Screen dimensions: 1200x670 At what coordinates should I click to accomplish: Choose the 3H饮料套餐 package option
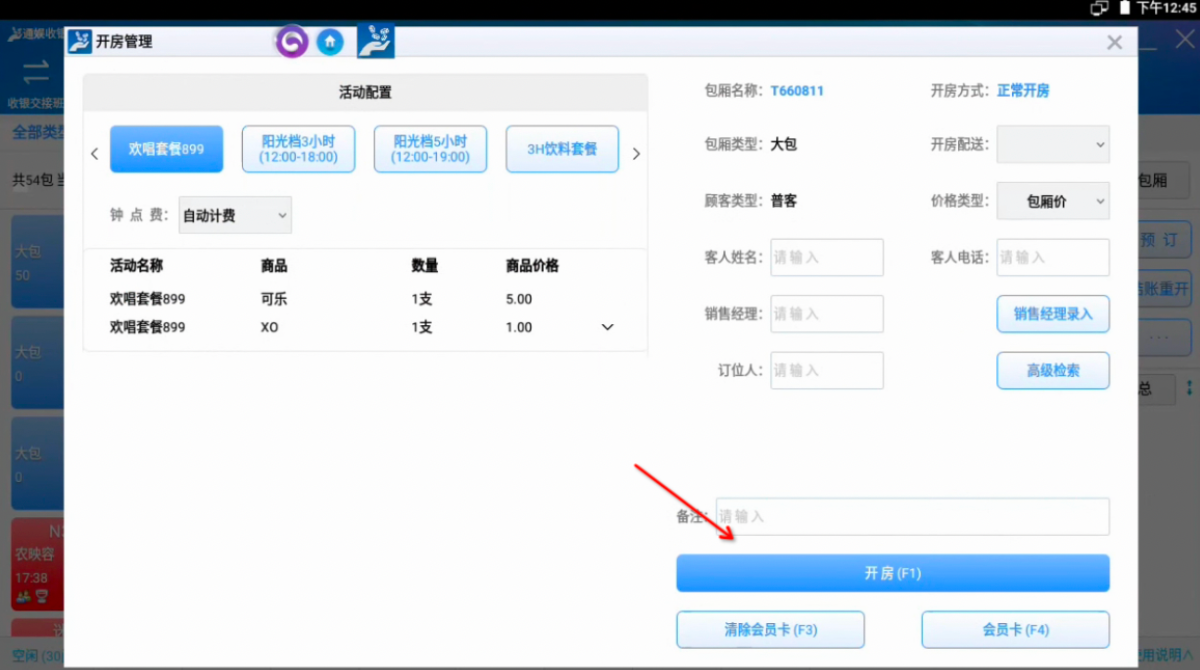point(562,148)
